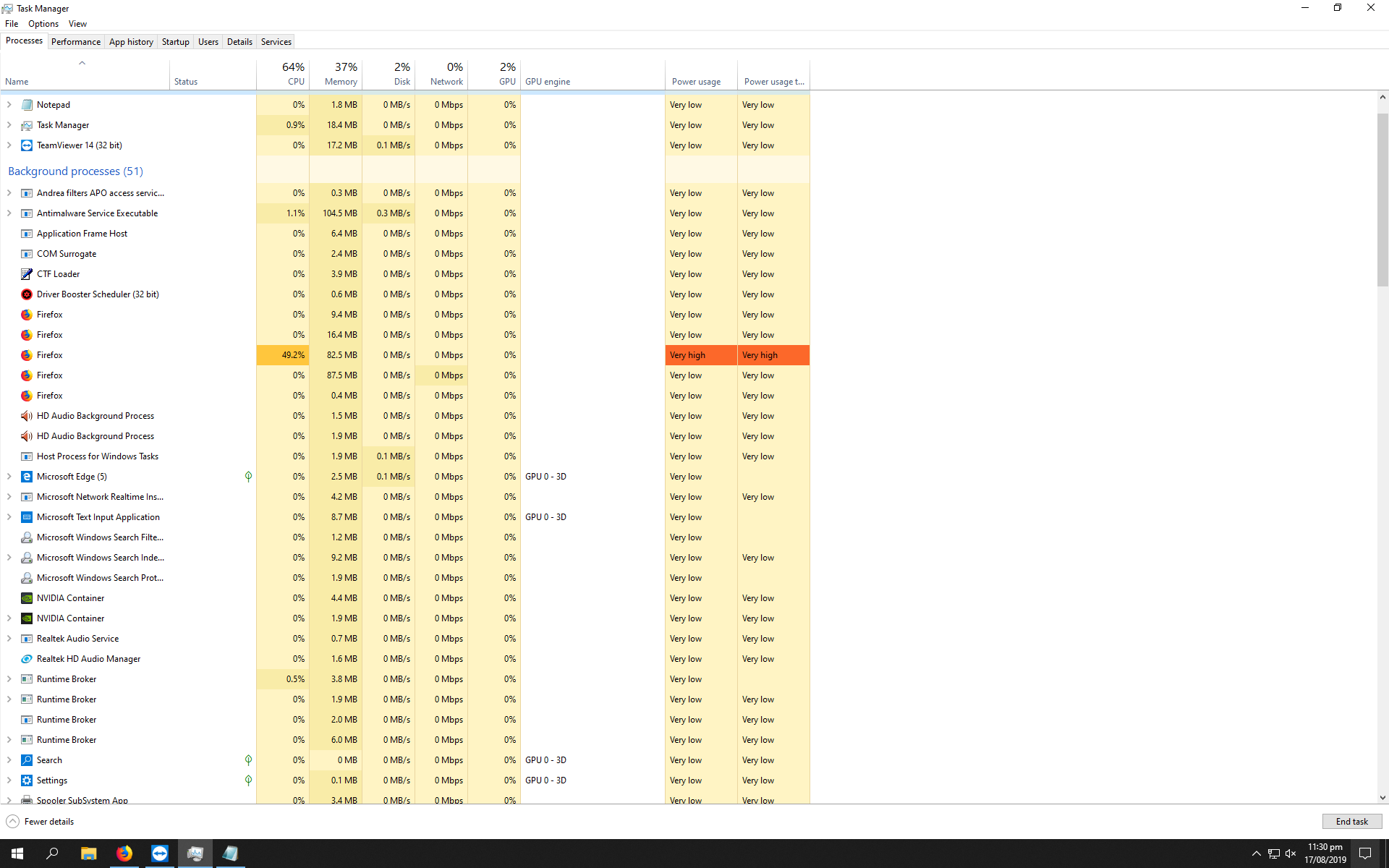Expand the Notepad process group

click(x=9, y=105)
